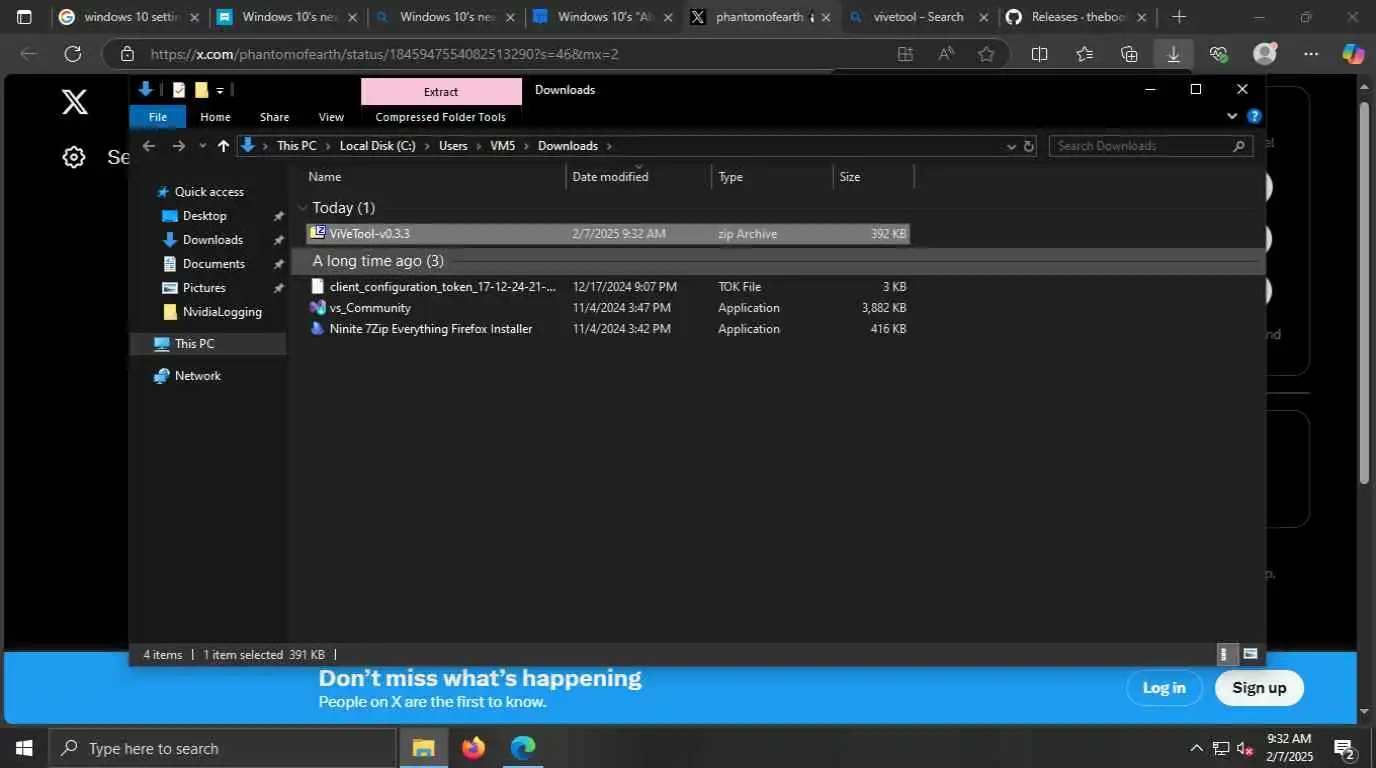Select the vs_Community application

[608, 308]
